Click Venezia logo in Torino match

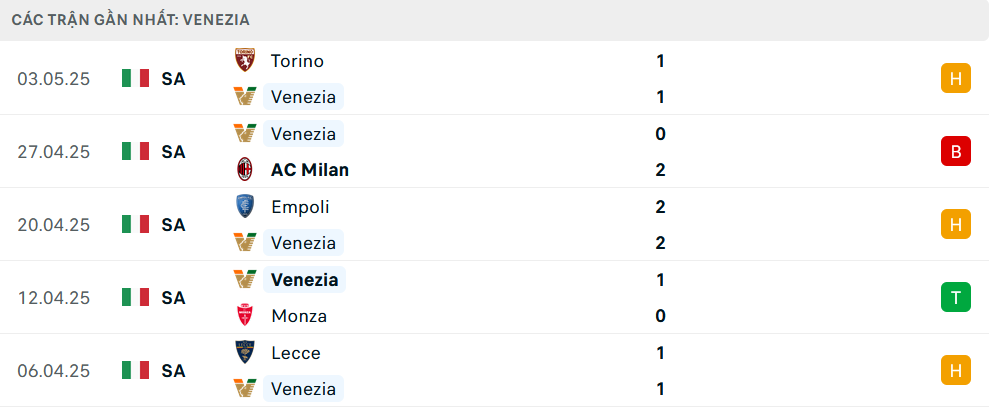245,97
